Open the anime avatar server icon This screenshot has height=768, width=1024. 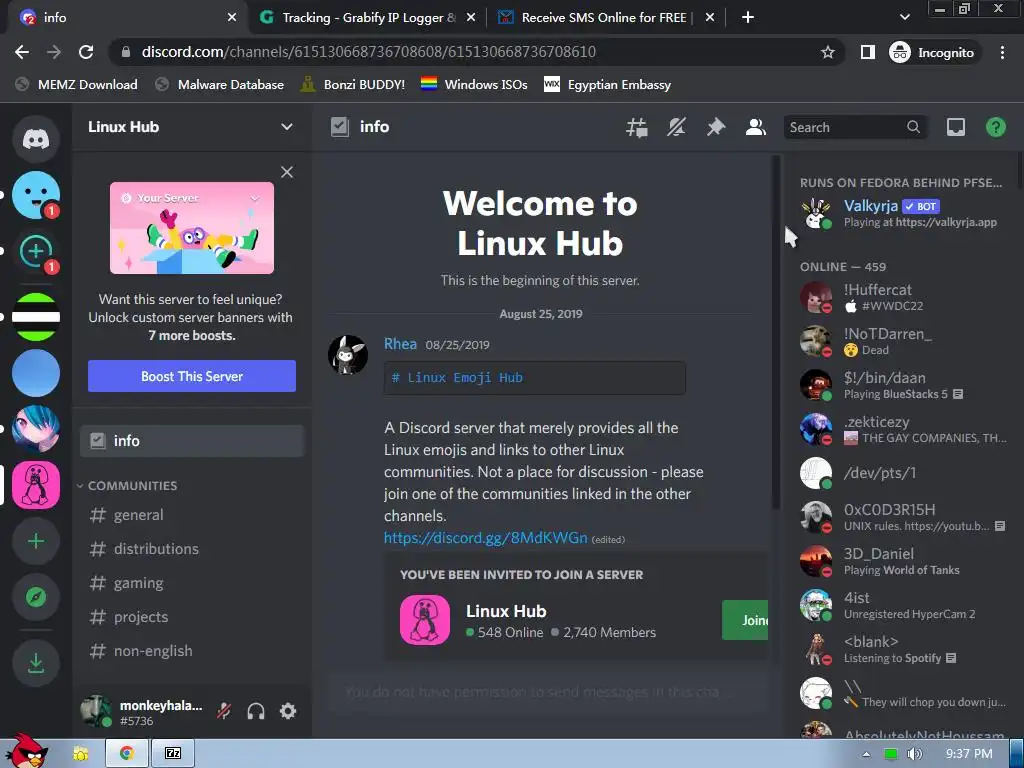(36, 429)
